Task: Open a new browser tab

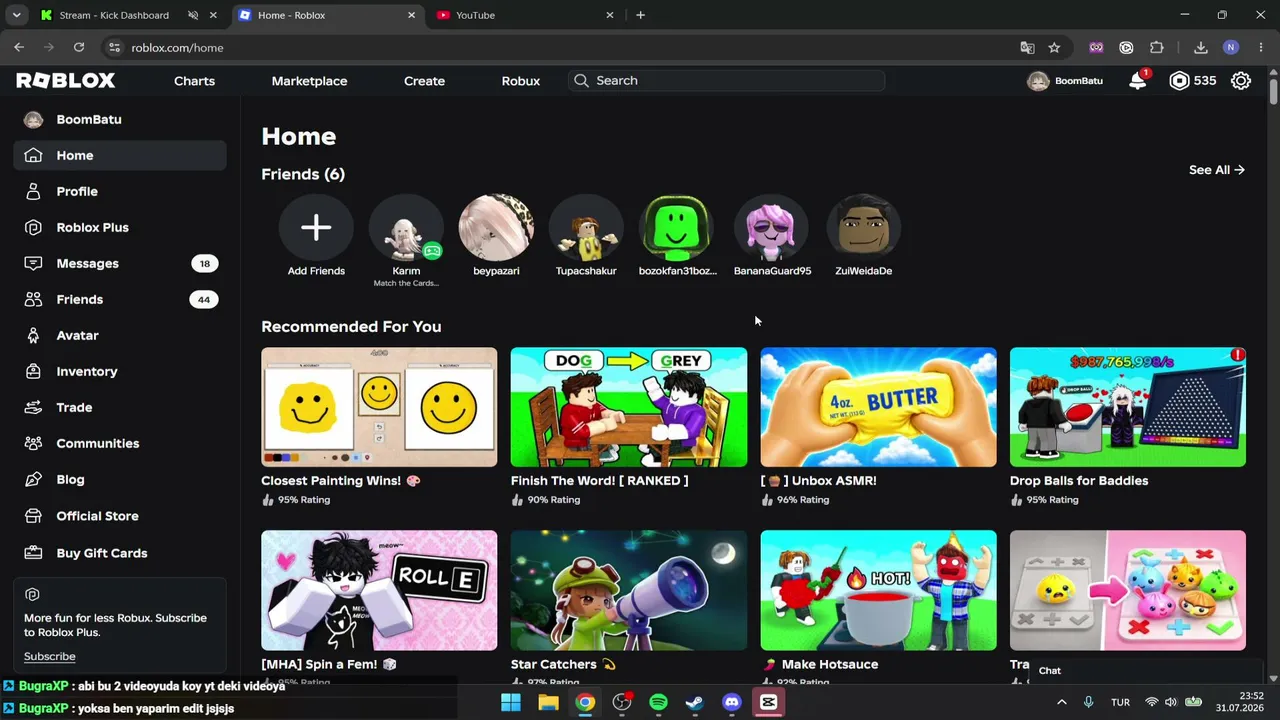Action: (640, 15)
